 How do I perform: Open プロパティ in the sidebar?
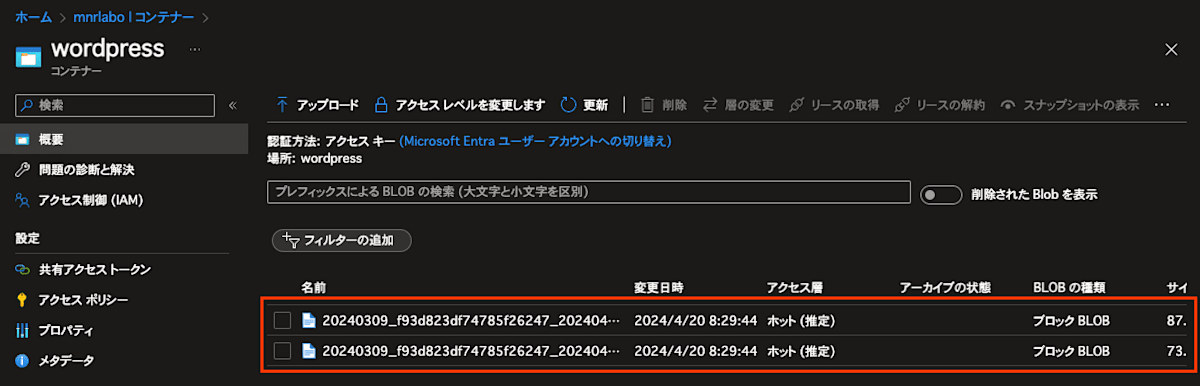[x=66, y=330]
